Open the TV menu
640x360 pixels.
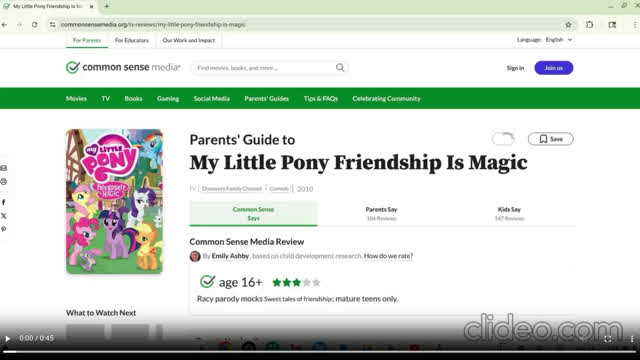(106, 99)
